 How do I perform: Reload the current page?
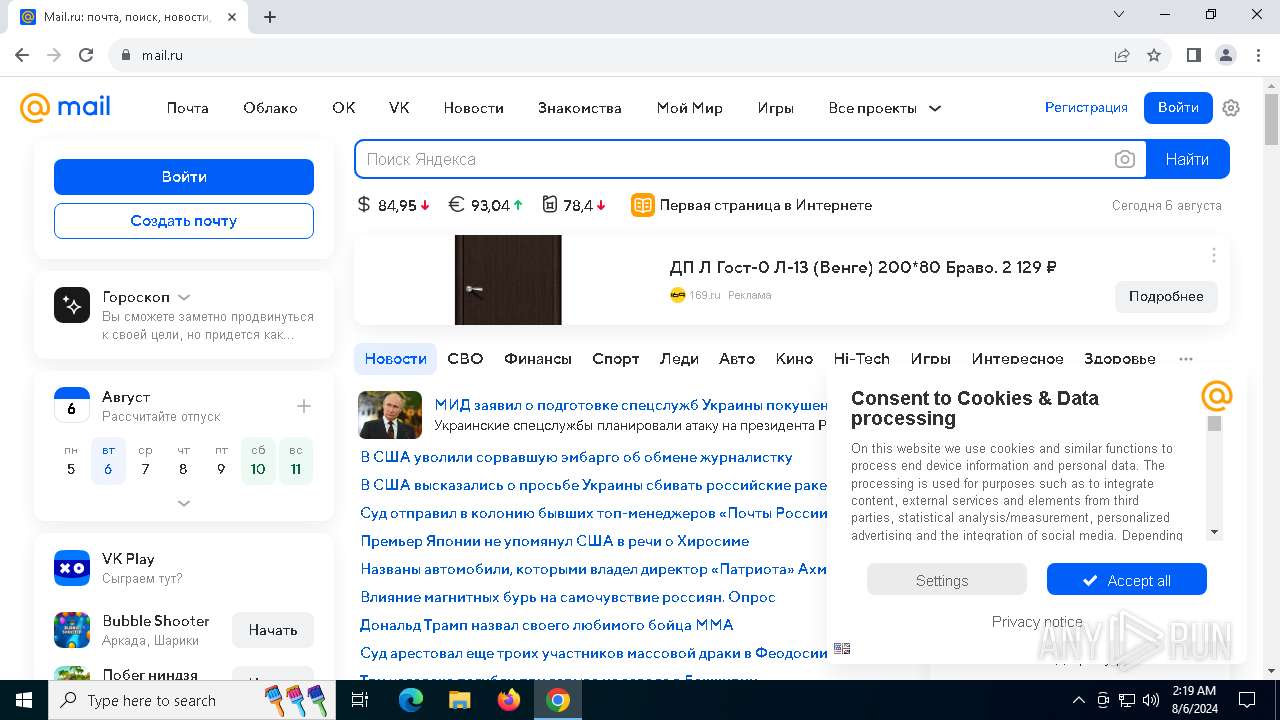pyautogui.click(x=86, y=55)
